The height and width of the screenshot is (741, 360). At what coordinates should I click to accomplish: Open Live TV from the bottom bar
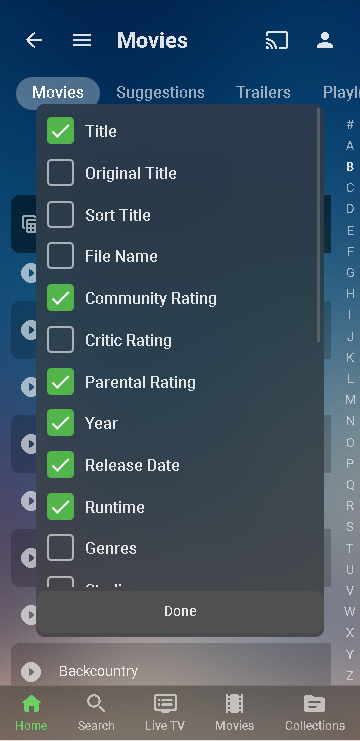pos(165,713)
